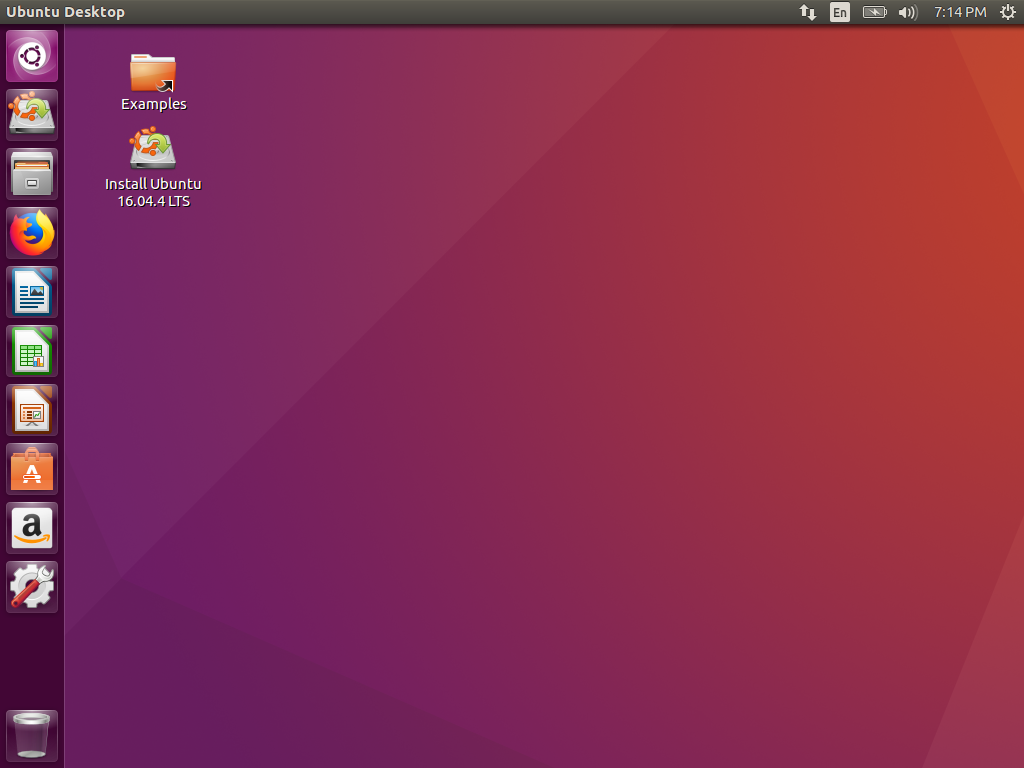Image resolution: width=1024 pixels, height=768 pixels.
Task: Open LibreOffice Calc
Action: tap(31, 350)
